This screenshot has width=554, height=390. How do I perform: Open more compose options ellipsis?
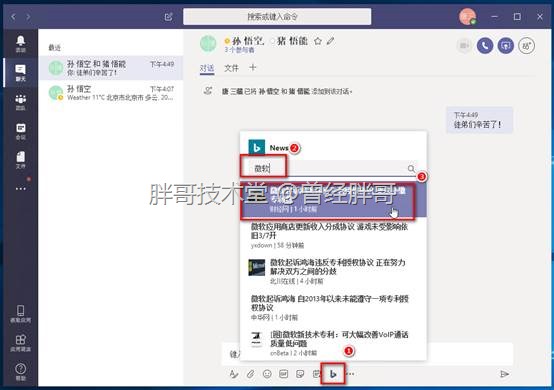click(x=350, y=374)
